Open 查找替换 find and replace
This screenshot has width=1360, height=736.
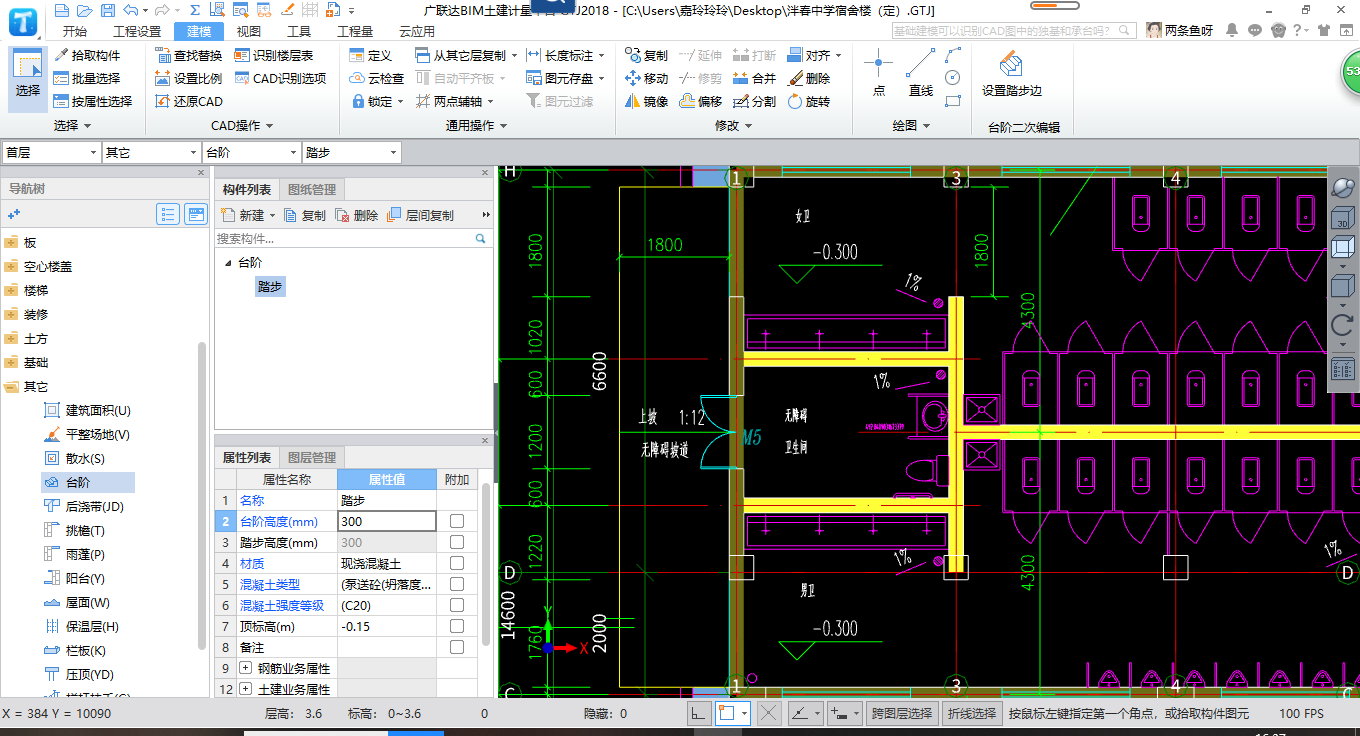click(x=189, y=55)
